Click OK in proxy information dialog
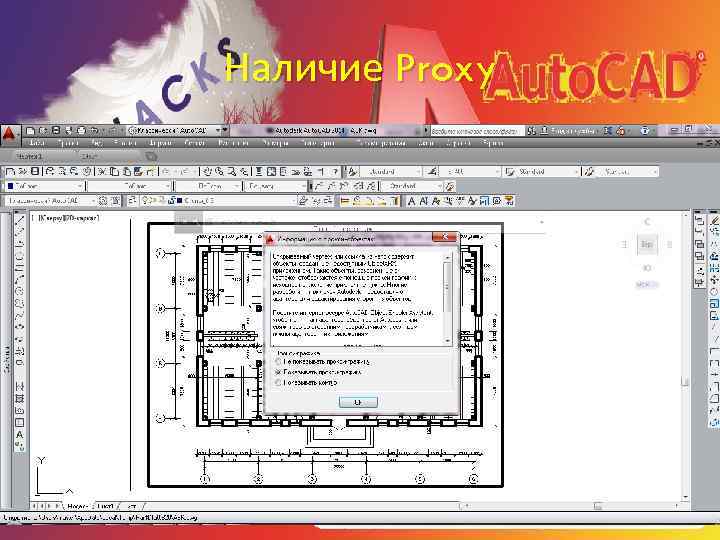720x540 pixels. point(358,402)
